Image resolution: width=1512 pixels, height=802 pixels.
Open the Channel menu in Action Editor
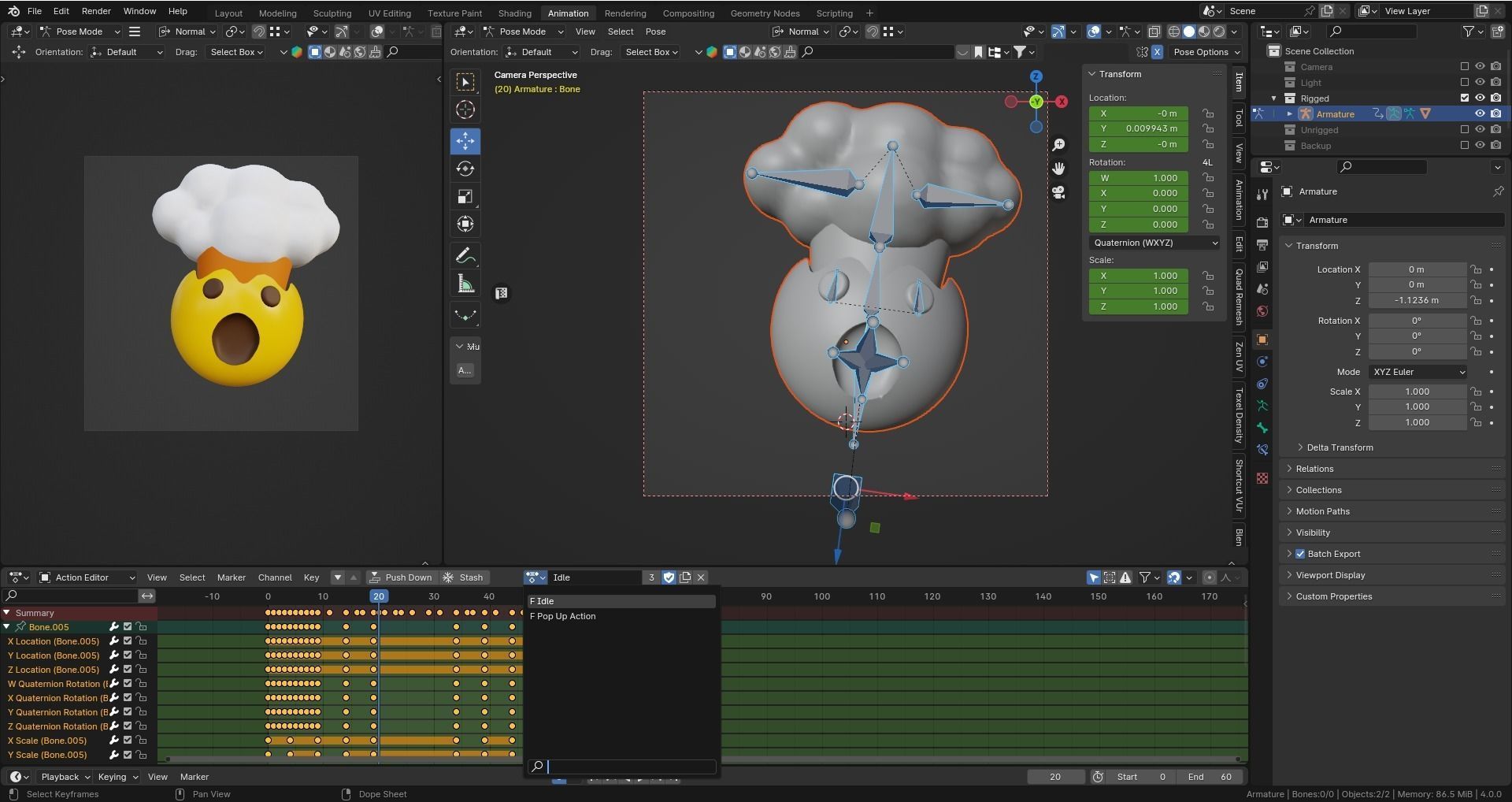coord(275,577)
